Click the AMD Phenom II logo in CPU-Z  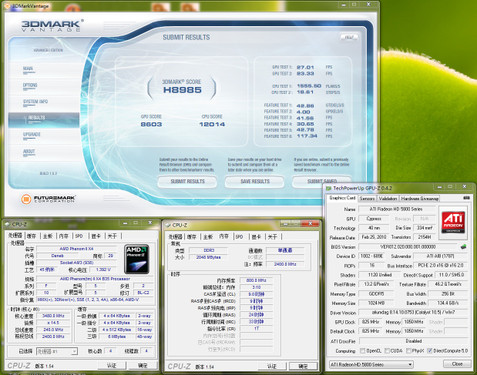[x=137, y=259]
